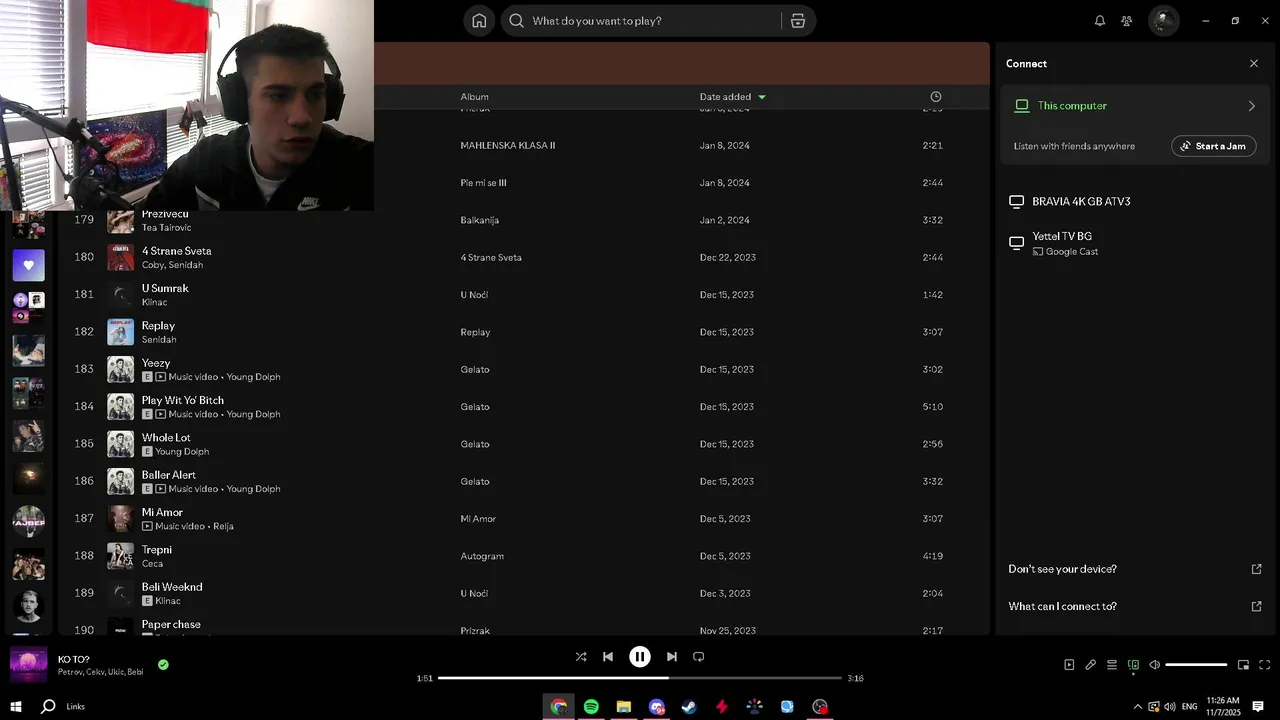Open the Browse icon in search bar

pos(798,21)
